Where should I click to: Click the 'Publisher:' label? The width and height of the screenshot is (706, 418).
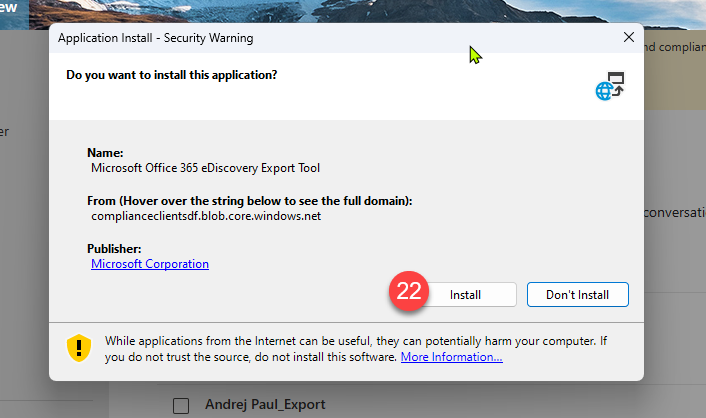pos(115,248)
